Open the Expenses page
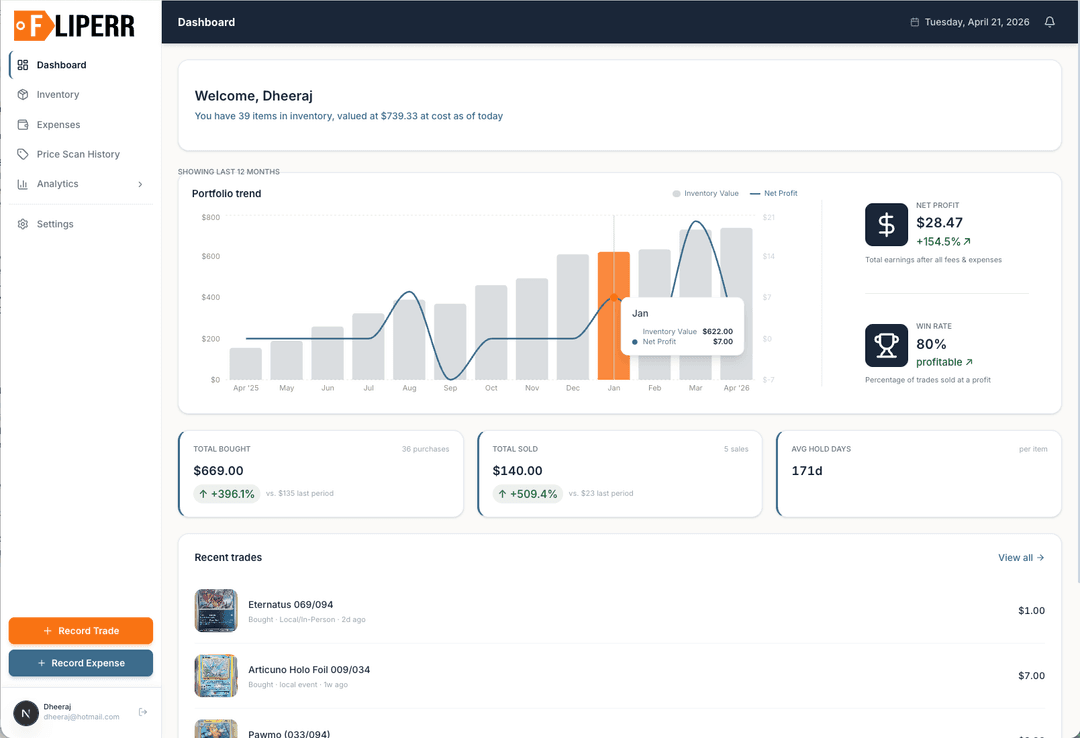The width and height of the screenshot is (1080, 738). [81, 125]
